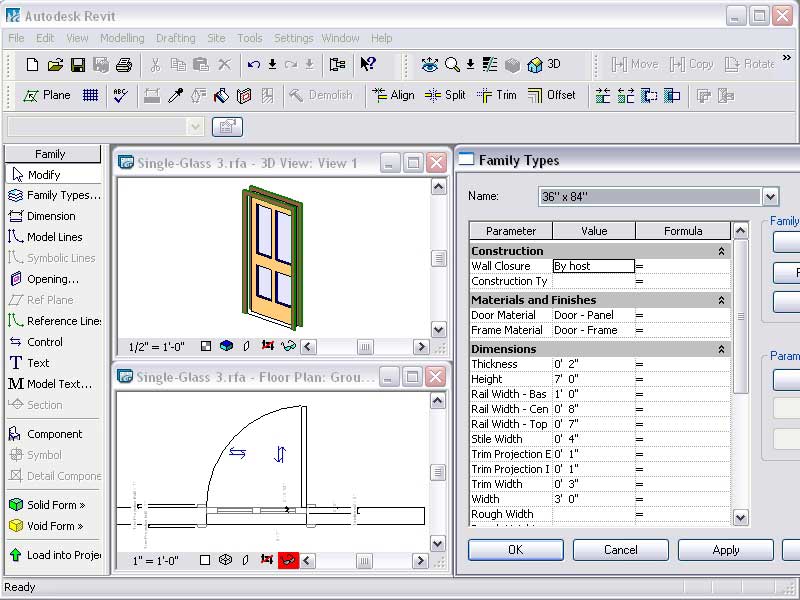
Task: Click model graphics style cube in 3D view bar
Action: pos(226,346)
